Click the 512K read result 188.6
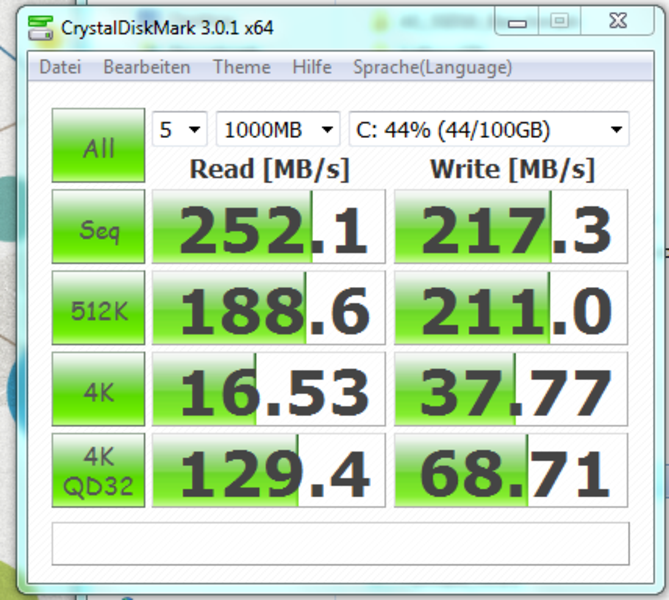Image resolution: width=669 pixels, height=600 pixels. coord(269,308)
